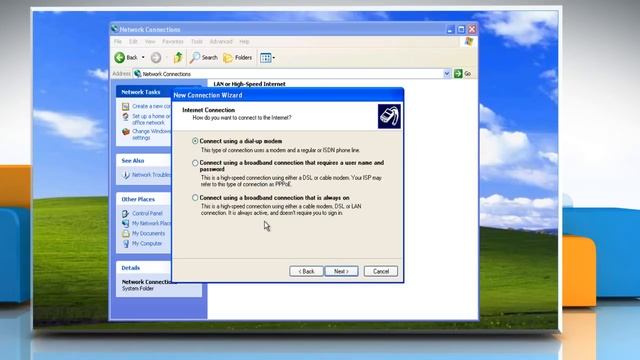Click the wizard modem phone graphic icon

click(x=389, y=116)
